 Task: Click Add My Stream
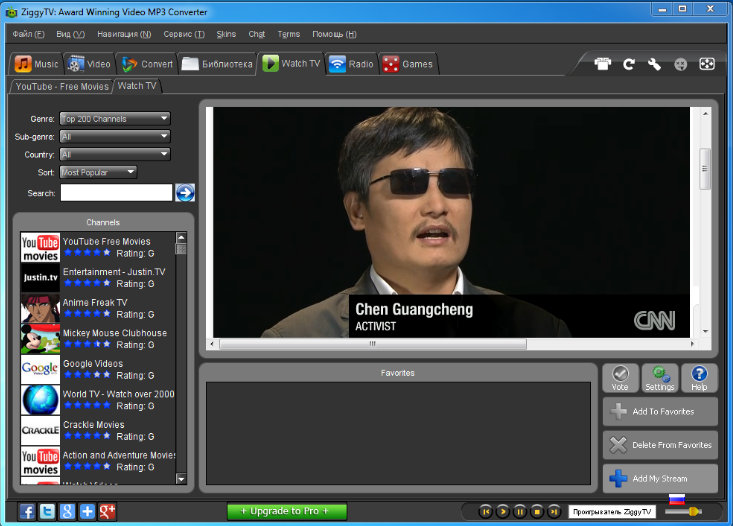click(x=660, y=478)
